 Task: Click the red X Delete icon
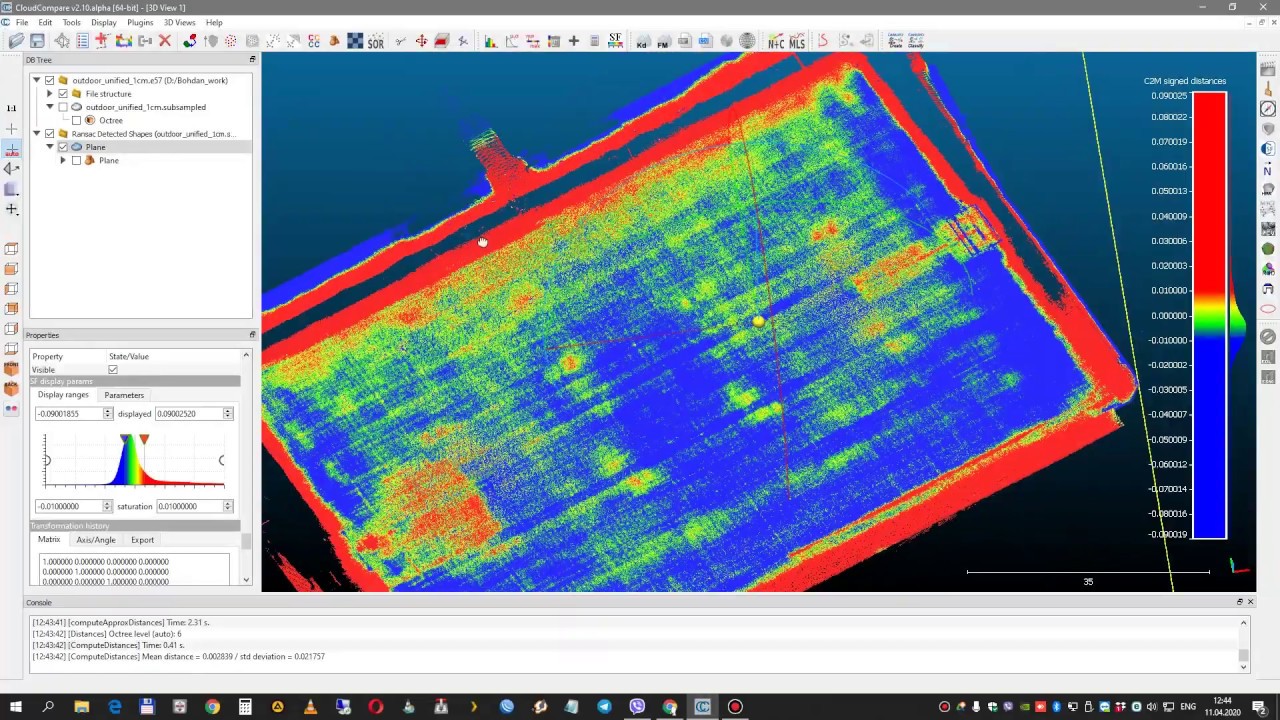[165, 41]
